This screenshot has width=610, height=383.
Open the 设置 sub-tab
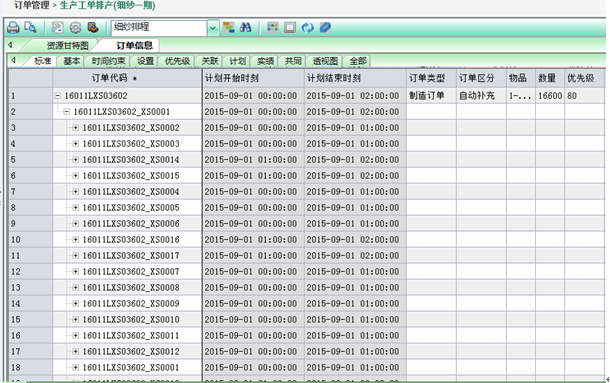pyautogui.click(x=145, y=61)
